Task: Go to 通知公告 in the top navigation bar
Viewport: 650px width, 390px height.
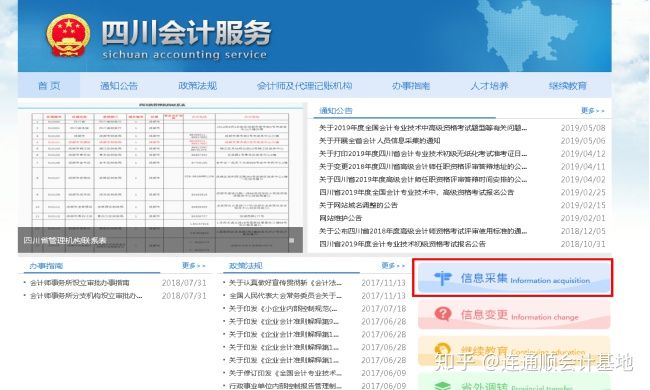Action: pyautogui.click(x=119, y=86)
